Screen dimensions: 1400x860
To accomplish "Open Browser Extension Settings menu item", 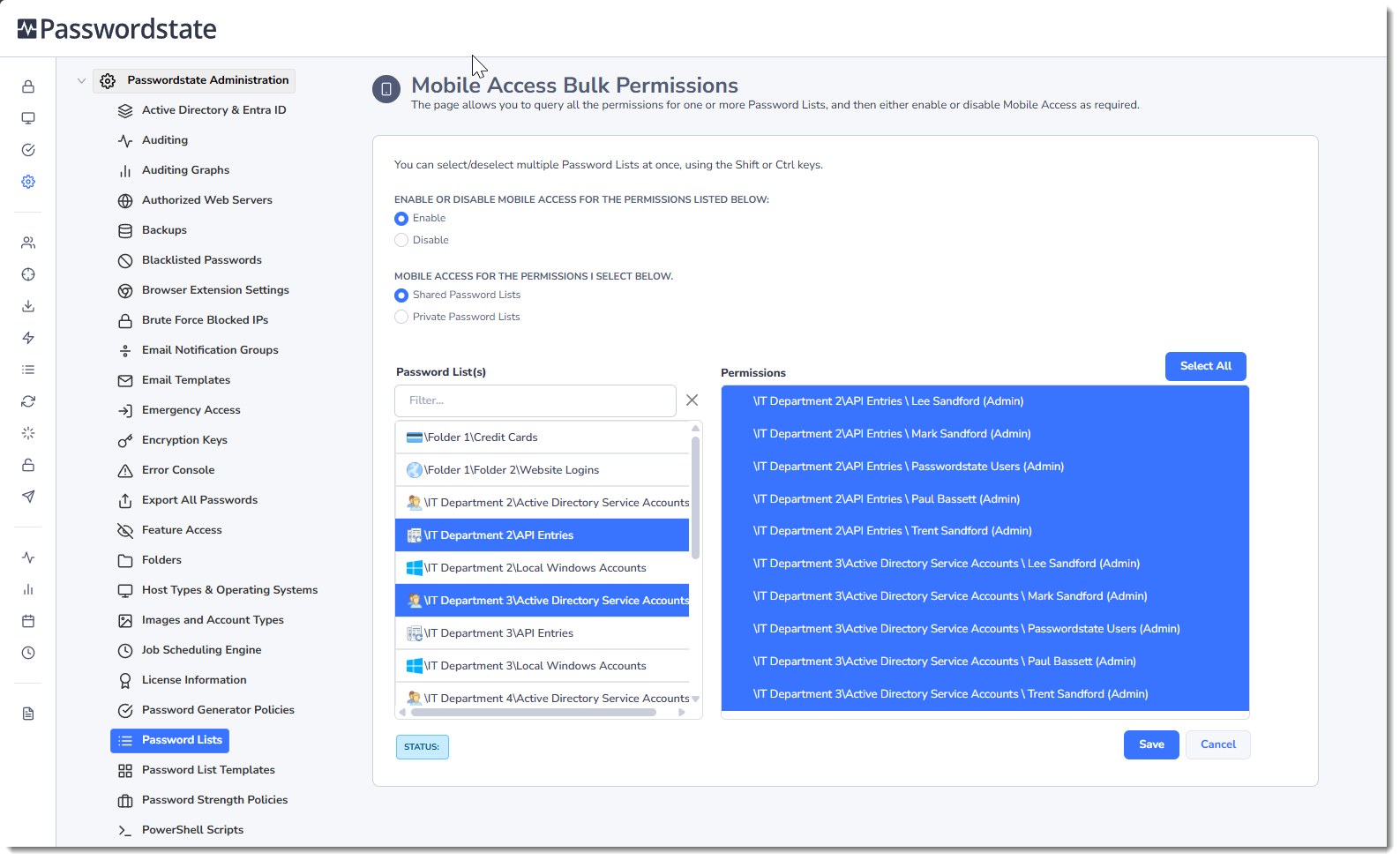I will pyautogui.click(x=215, y=290).
